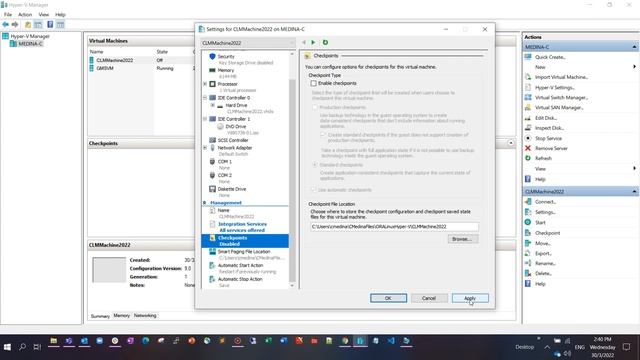Screen dimensions: 640x360
Task: Open Hyper-V Settings action
Action: coord(554,88)
